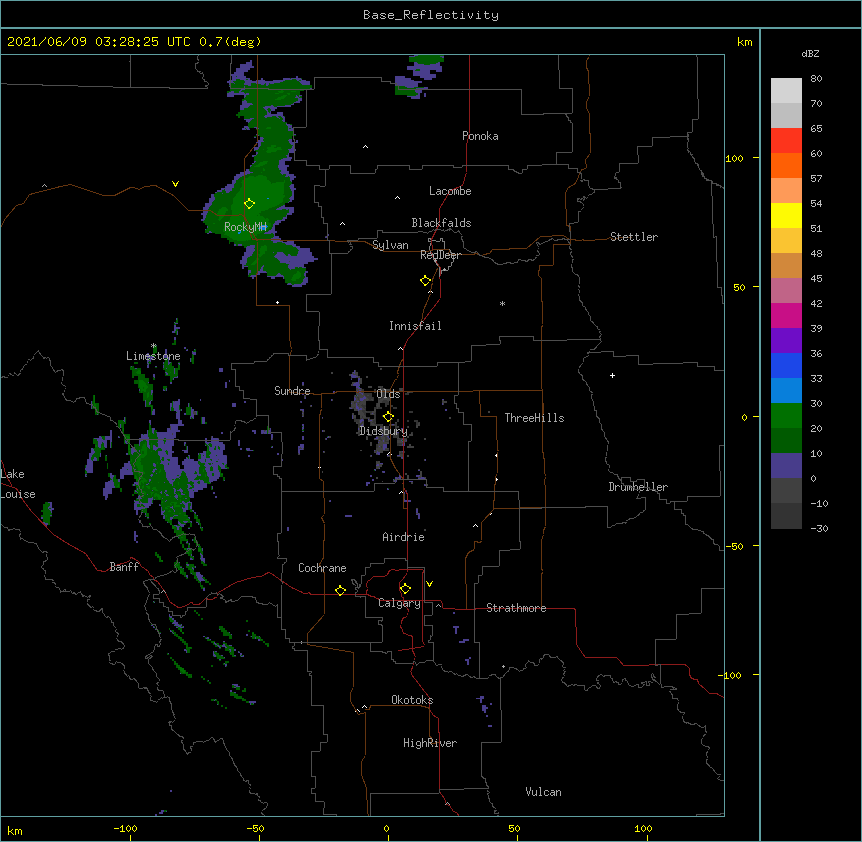
Task: Click the Base_Reflectivity title
Action: [x=431, y=15]
